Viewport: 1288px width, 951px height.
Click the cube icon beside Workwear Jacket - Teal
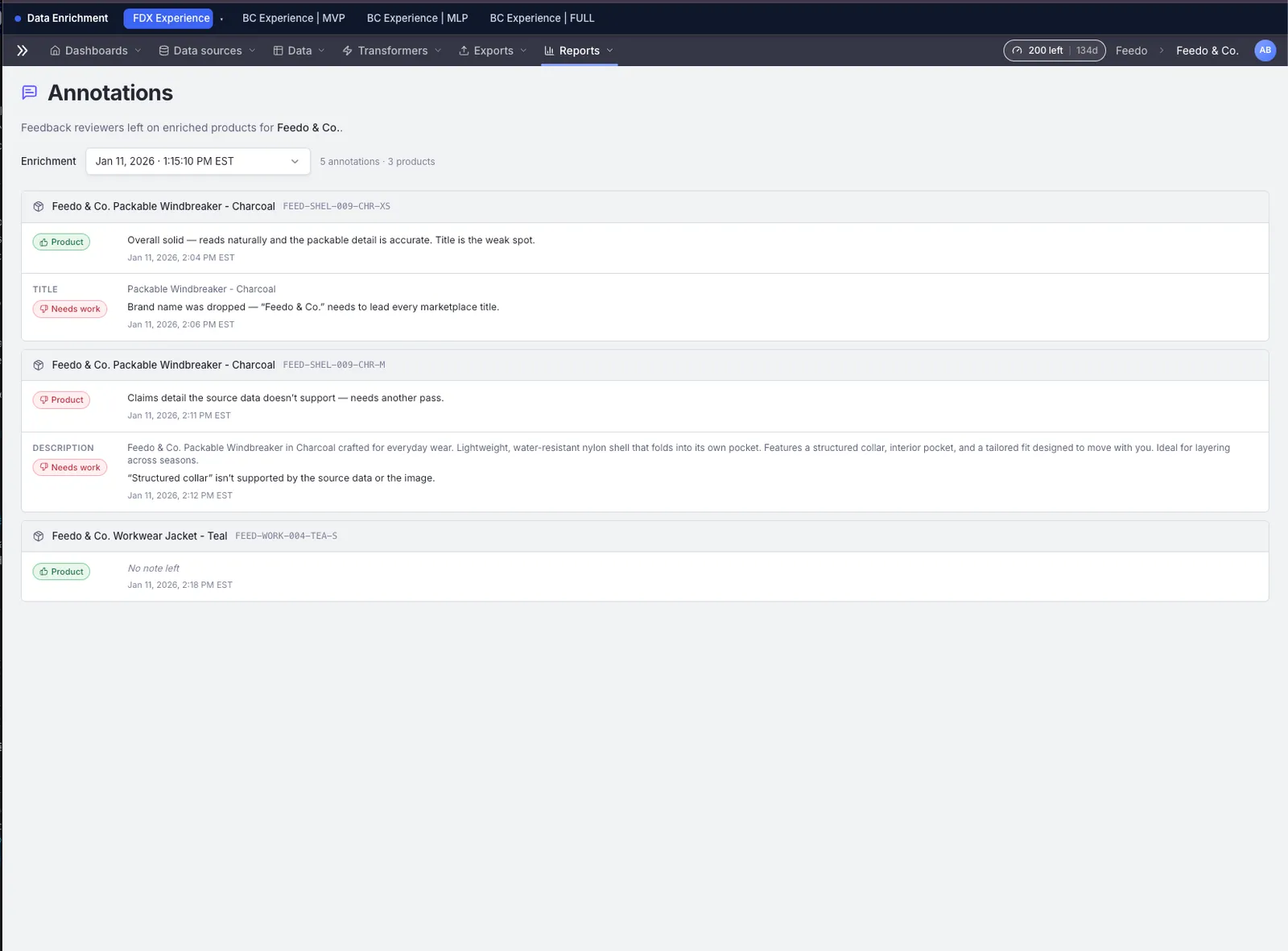point(39,535)
